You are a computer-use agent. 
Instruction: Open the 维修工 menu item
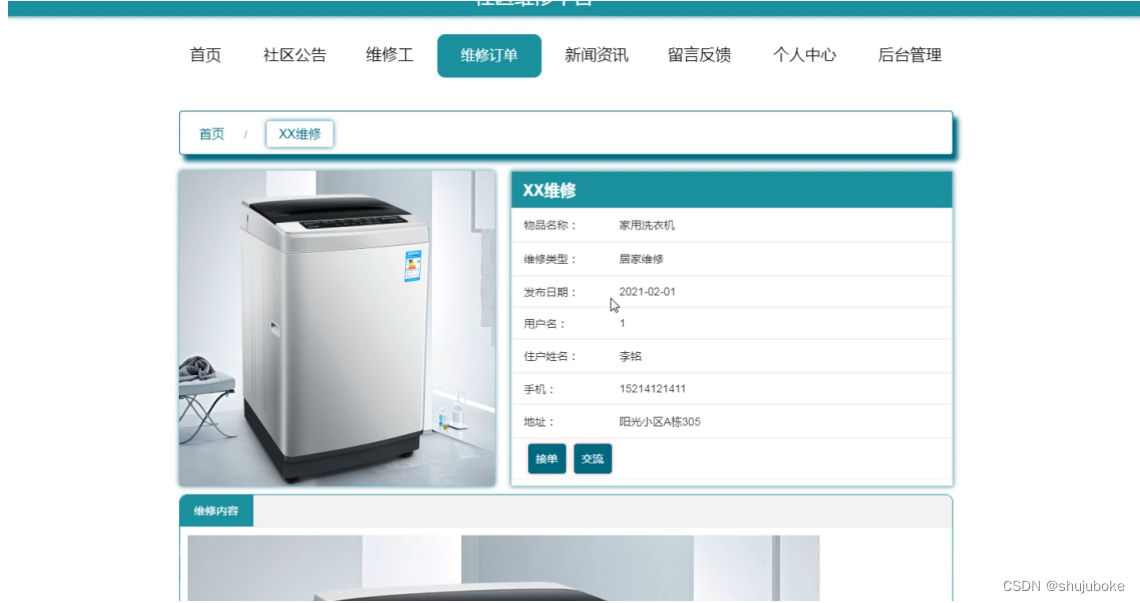point(389,55)
